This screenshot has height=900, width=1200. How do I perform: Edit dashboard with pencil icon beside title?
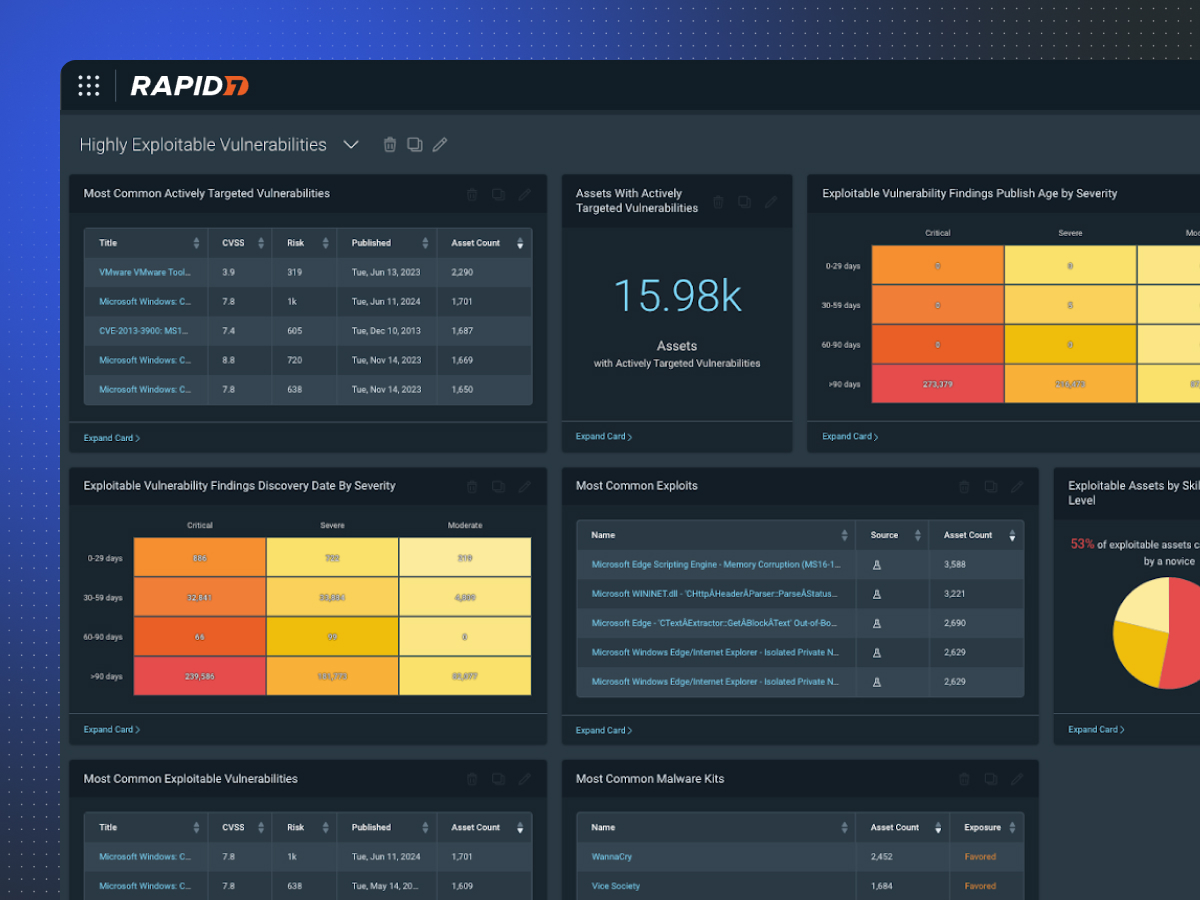tap(439, 145)
